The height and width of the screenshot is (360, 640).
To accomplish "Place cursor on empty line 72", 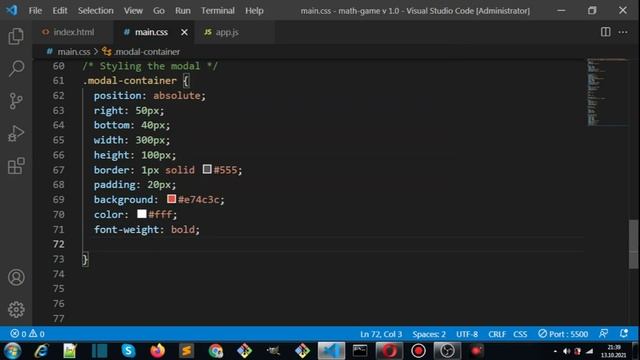I will 333,244.
